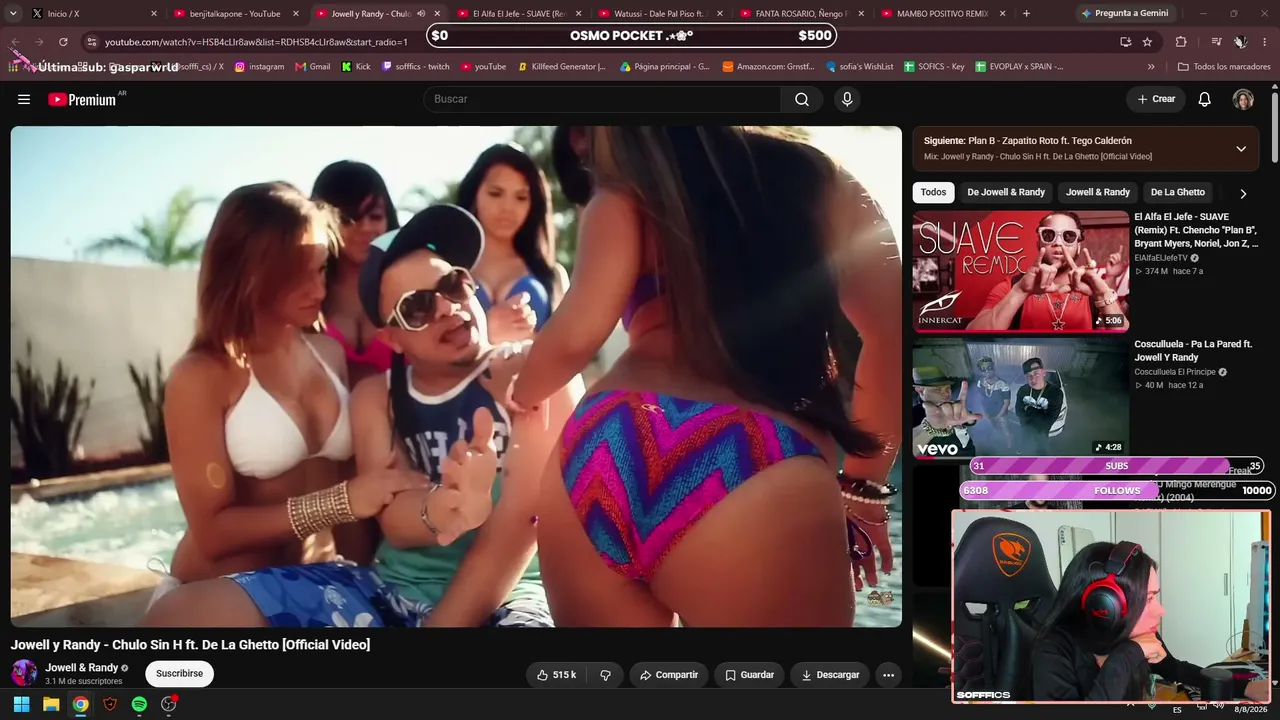Image resolution: width=1280 pixels, height=720 pixels.
Task: Open Cosculluela El Principe channel link
Action: click(1175, 372)
